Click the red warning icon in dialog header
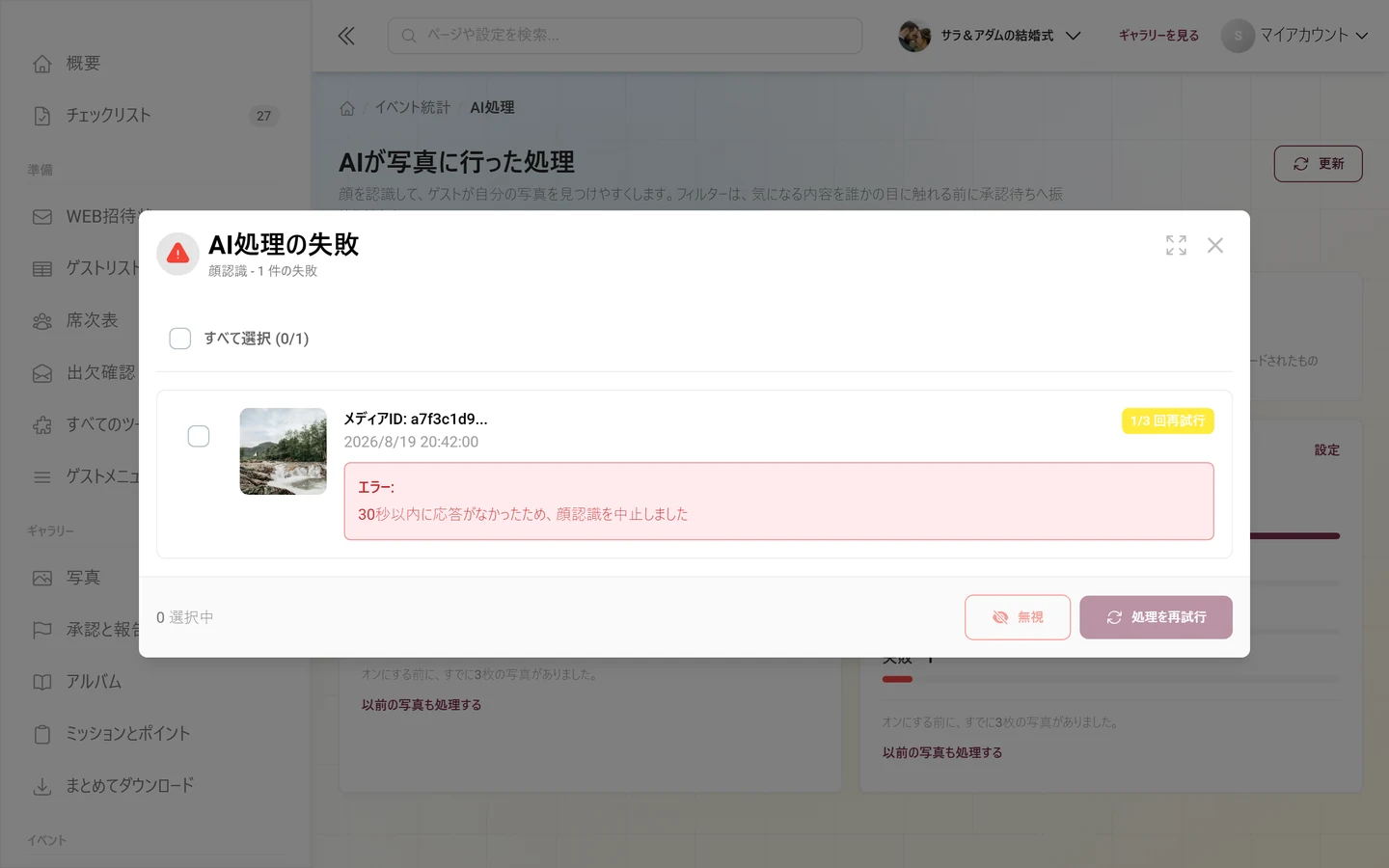 177,254
